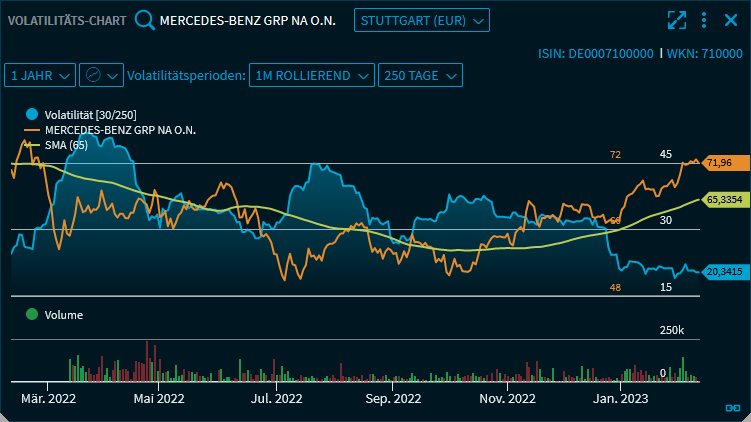The height and width of the screenshot is (422, 751).
Task: Click the yellow-green 65,3354 SMA value tag
Action: (x=722, y=200)
